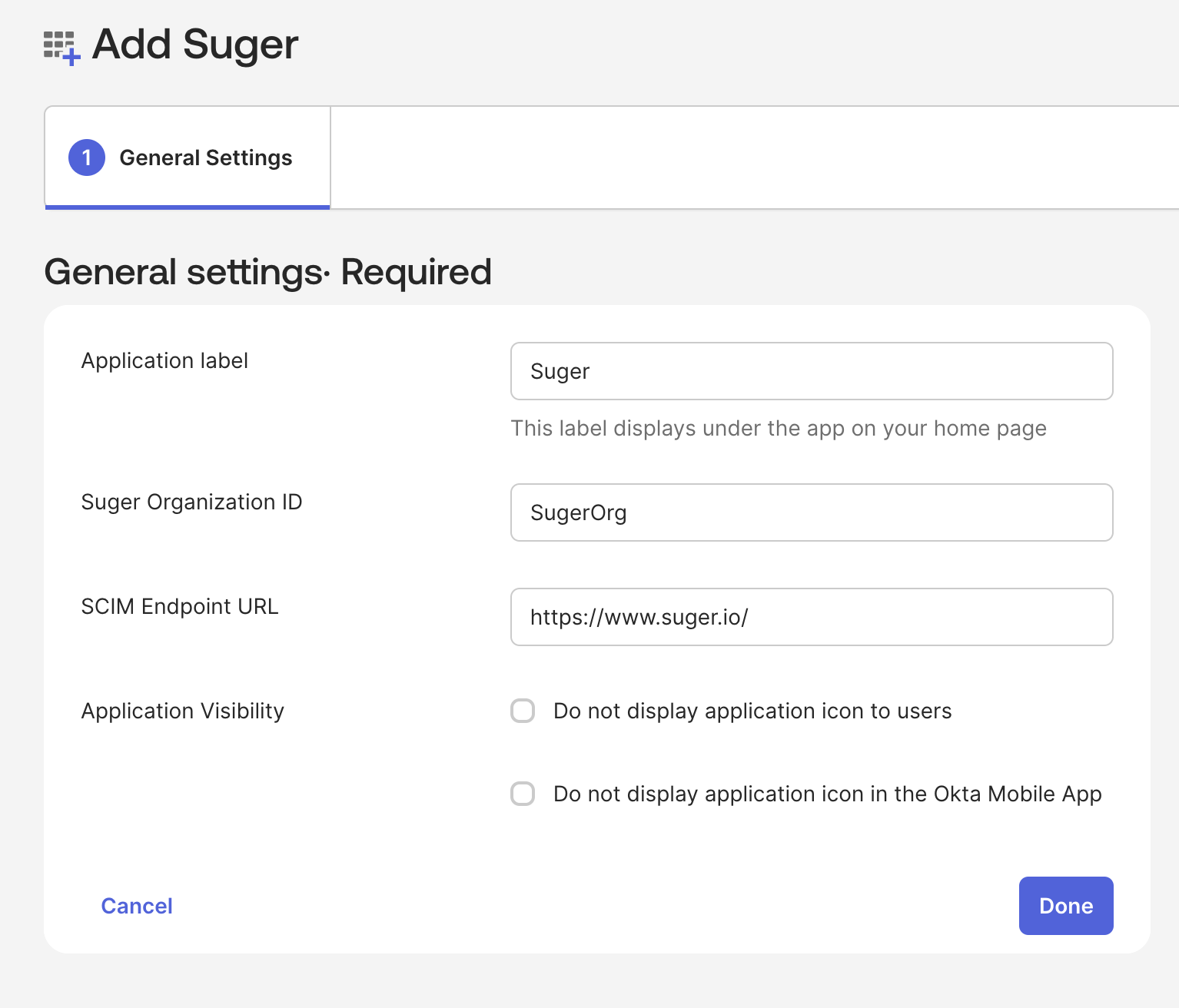Click the 'Application label' field label
Viewport: 1179px width, 1008px height.
point(164,361)
